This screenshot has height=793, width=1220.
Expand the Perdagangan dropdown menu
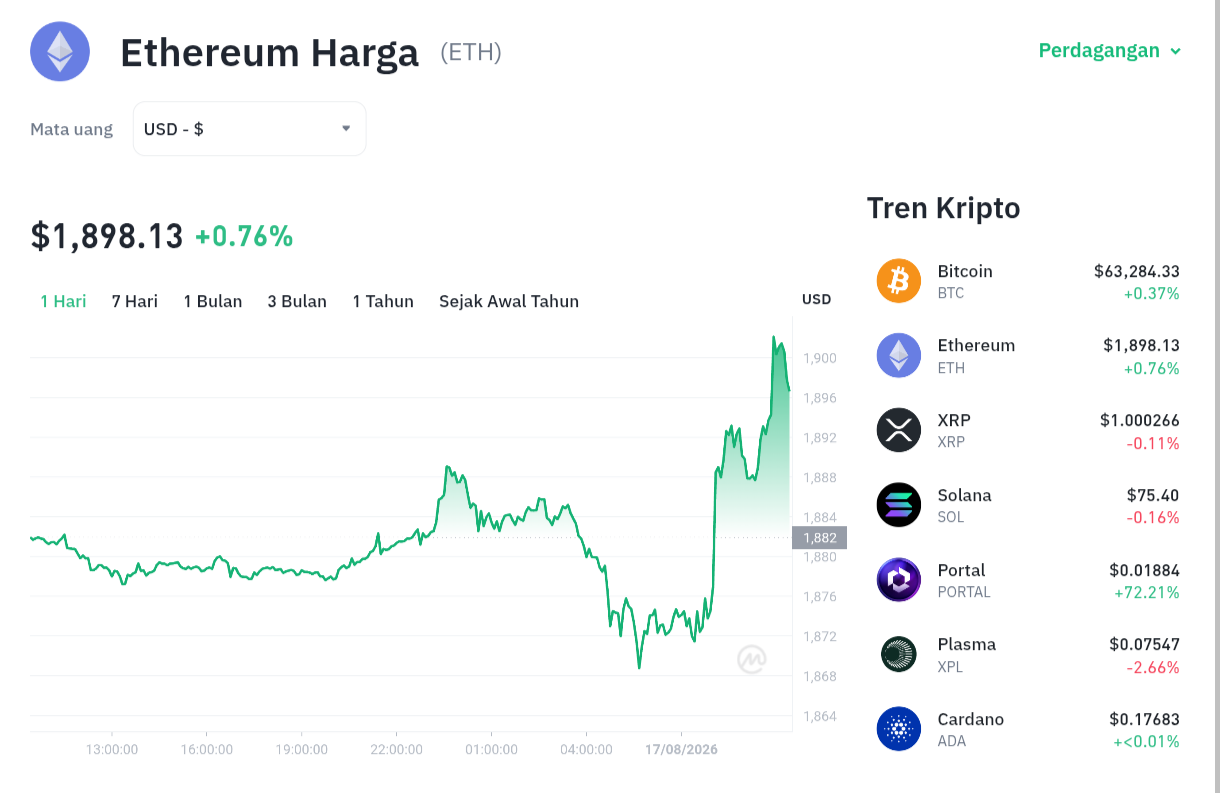click(x=1110, y=50)
